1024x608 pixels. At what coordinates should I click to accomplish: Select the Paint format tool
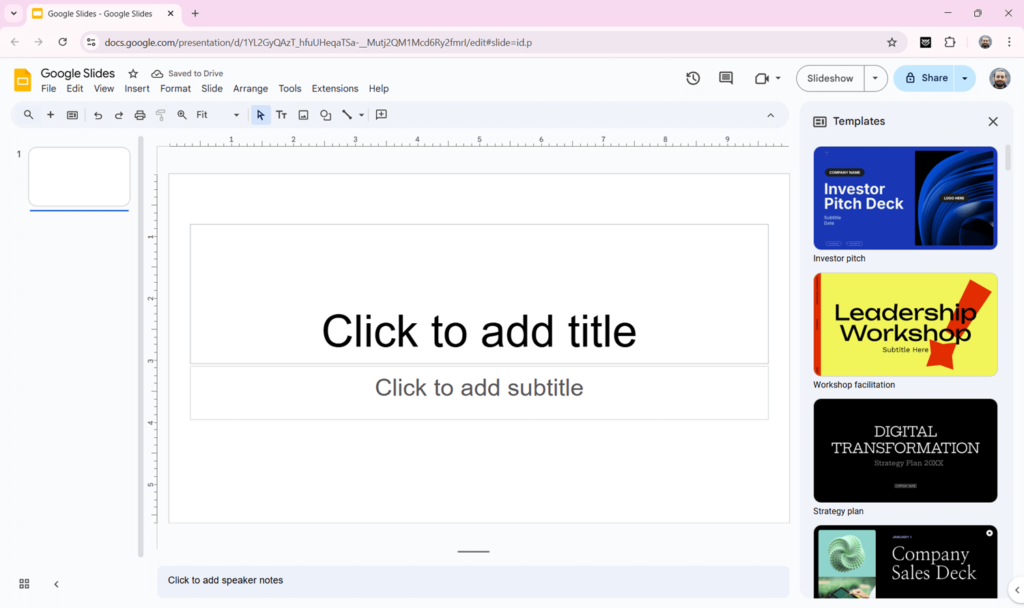[x=160, y=114]
